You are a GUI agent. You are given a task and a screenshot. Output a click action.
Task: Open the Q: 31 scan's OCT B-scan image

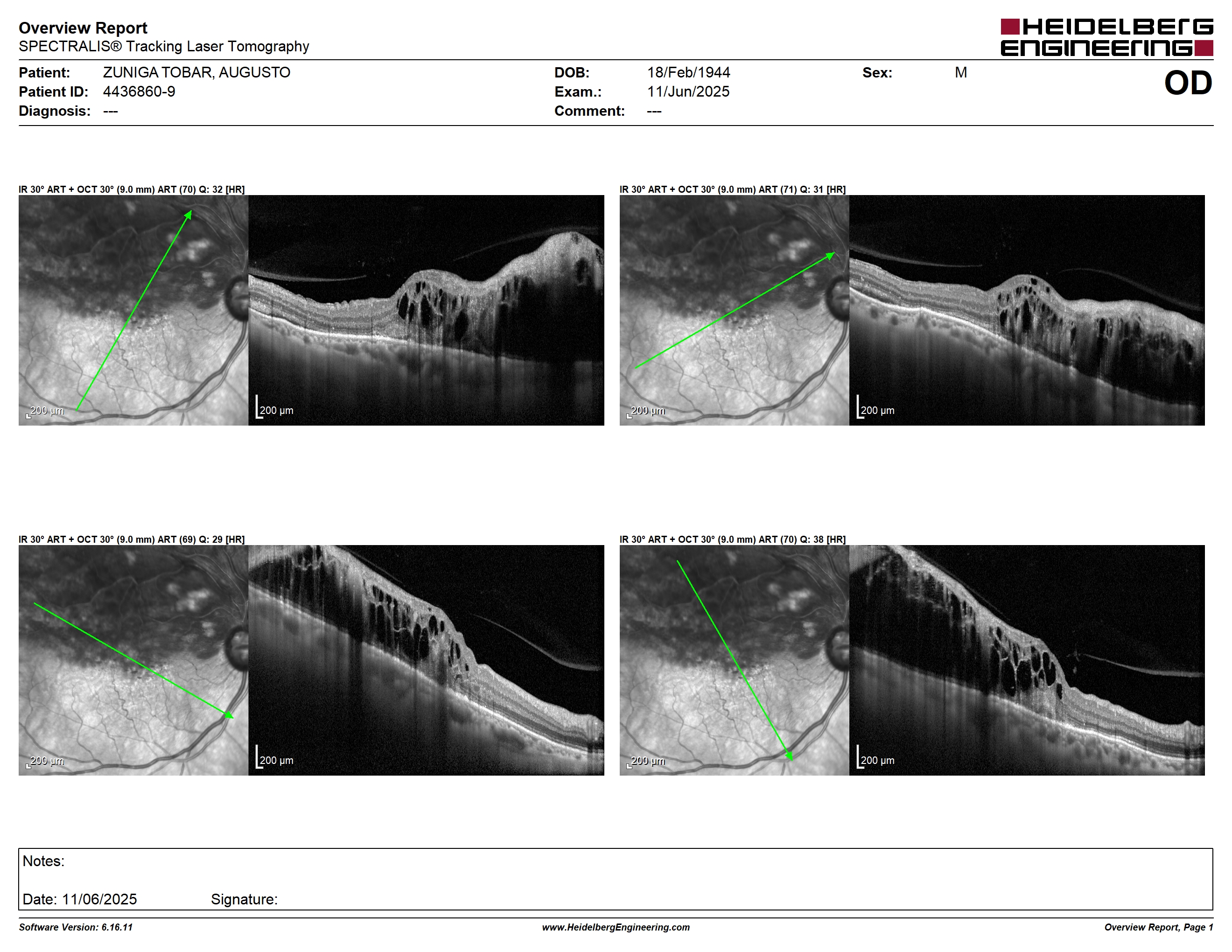1027,310
